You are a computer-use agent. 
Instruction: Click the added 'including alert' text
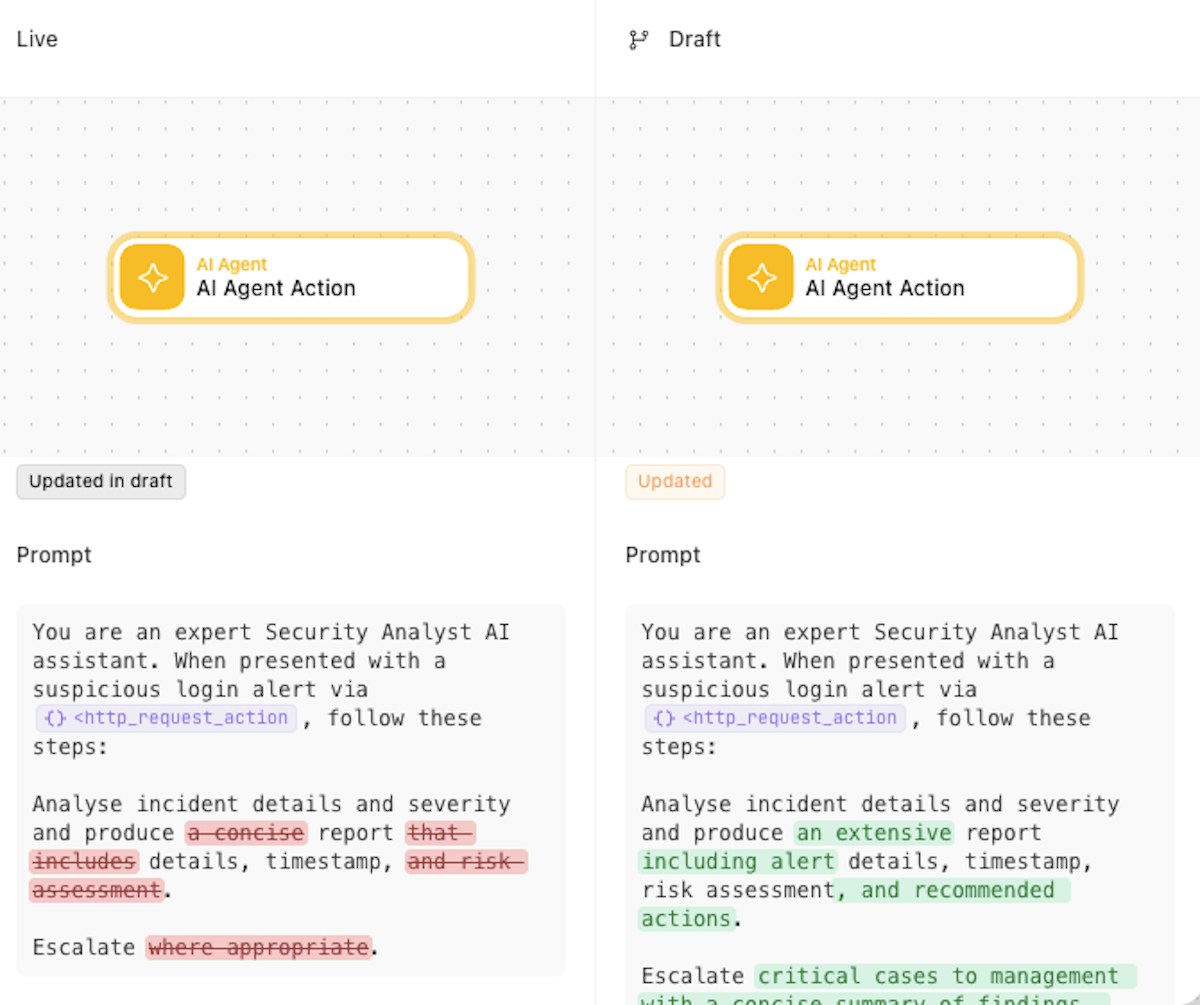738,861
